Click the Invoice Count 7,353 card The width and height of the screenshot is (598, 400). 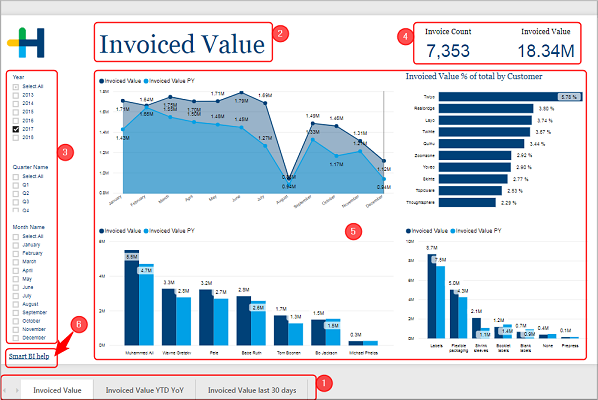(x=448, y=43)
